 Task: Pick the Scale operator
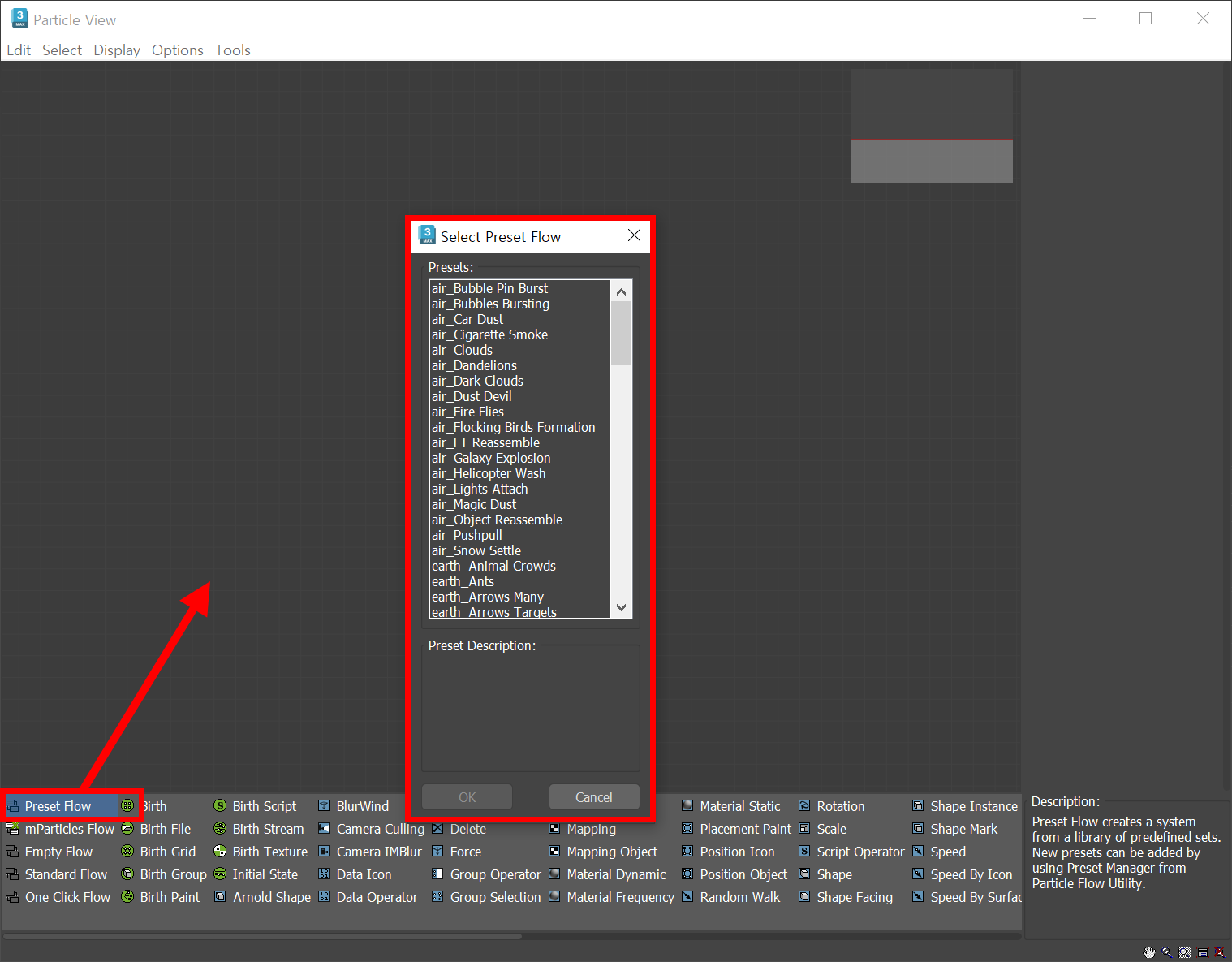pos(823,829)
